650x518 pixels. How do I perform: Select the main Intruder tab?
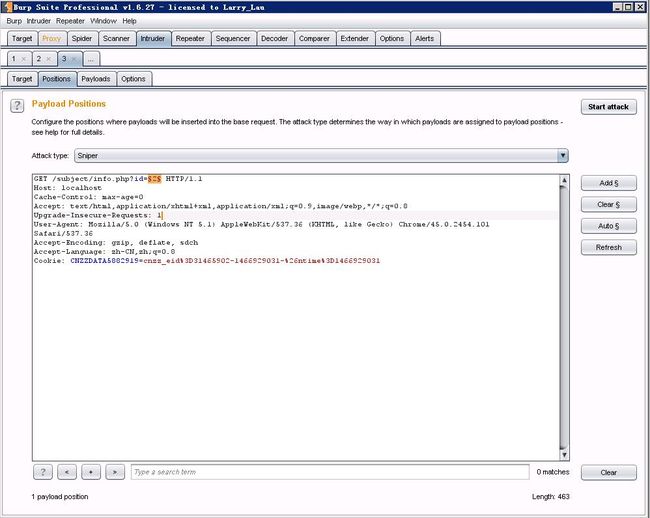pos(153,39)
